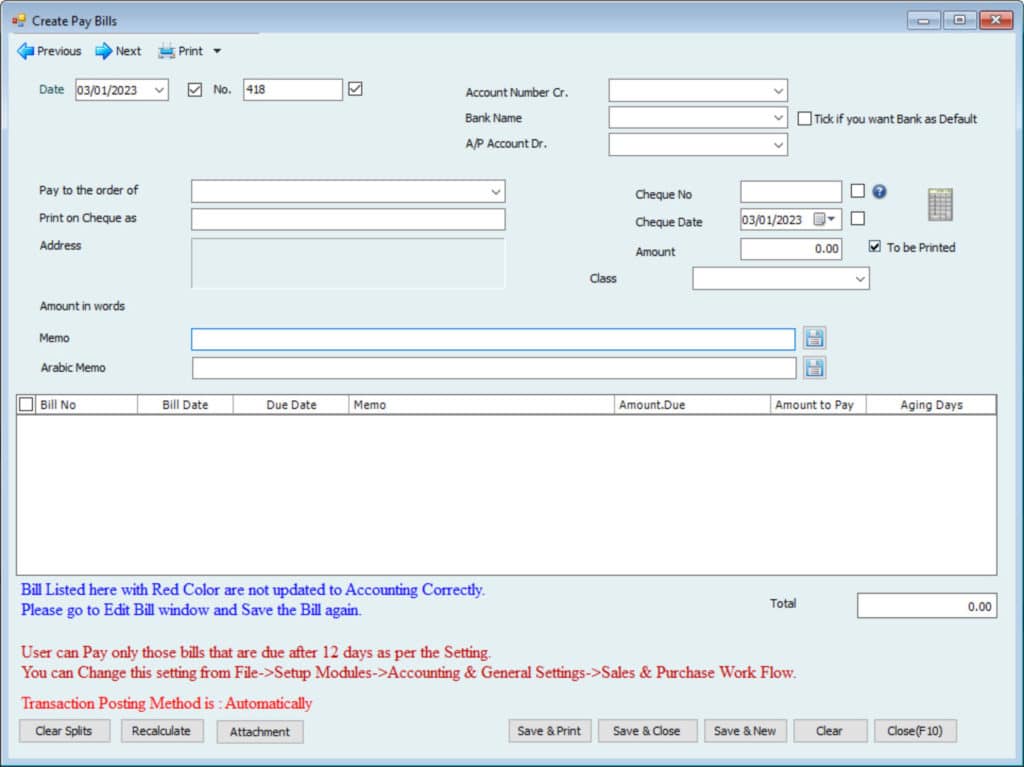Sort by Amount.Due column header
This screenshot has height=767, width=1024.
[692, 405]
